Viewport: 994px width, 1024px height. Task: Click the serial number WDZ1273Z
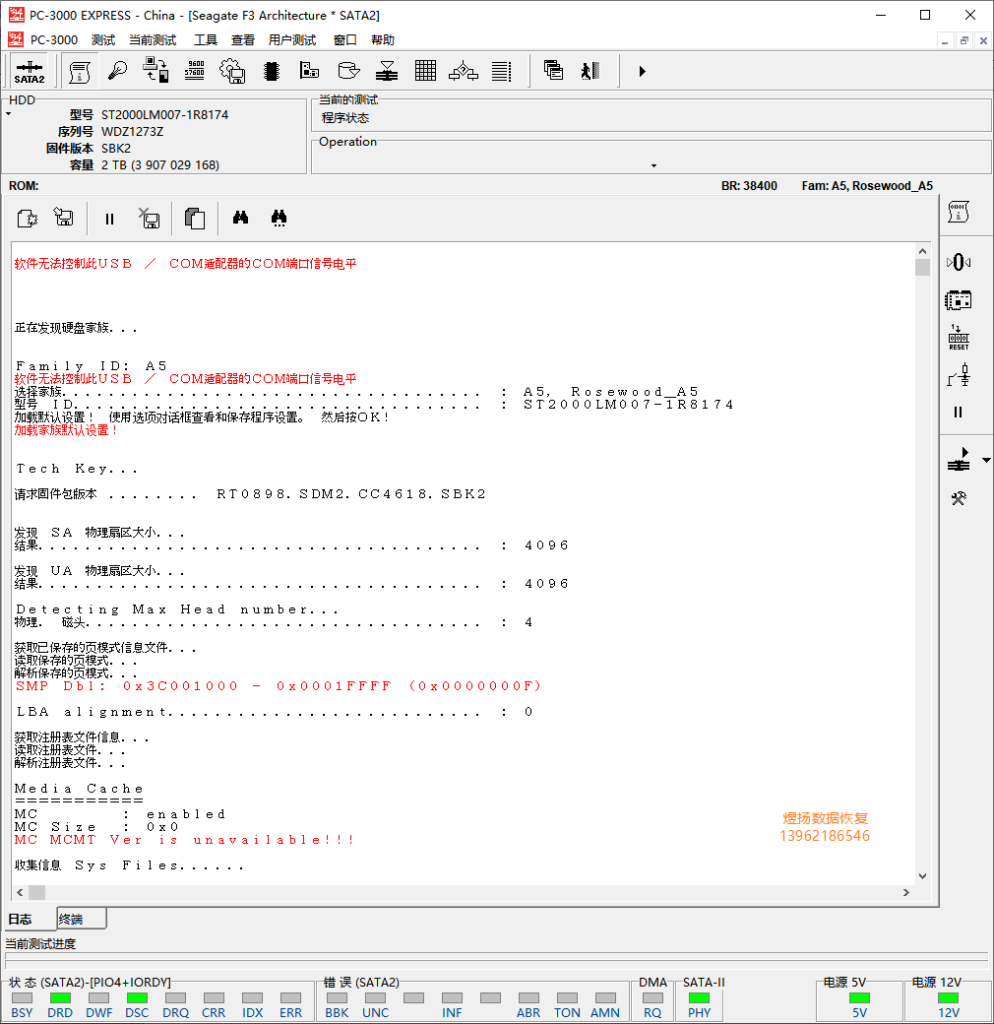[132, 132]
